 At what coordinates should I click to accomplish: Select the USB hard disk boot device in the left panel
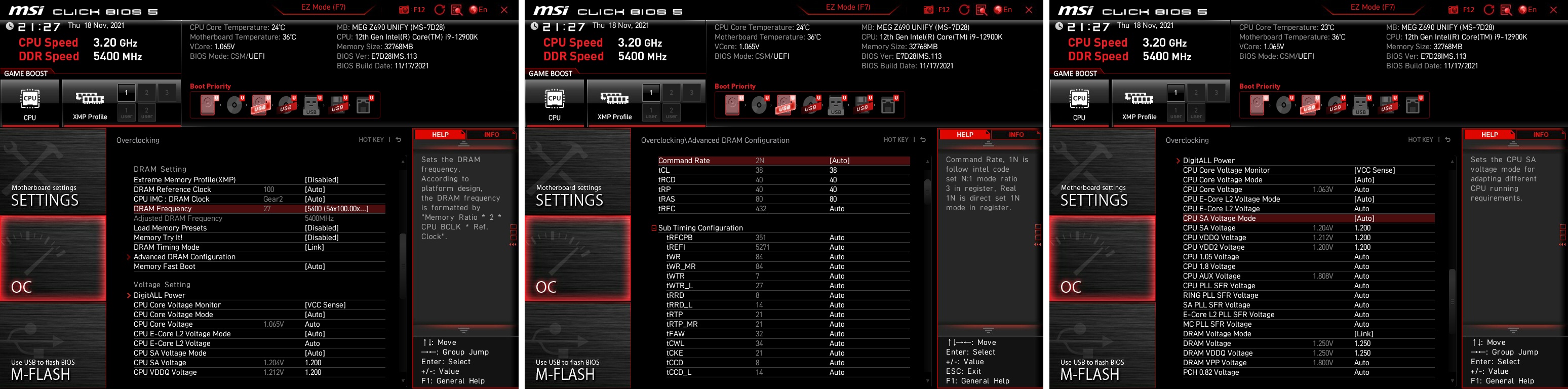260,105
